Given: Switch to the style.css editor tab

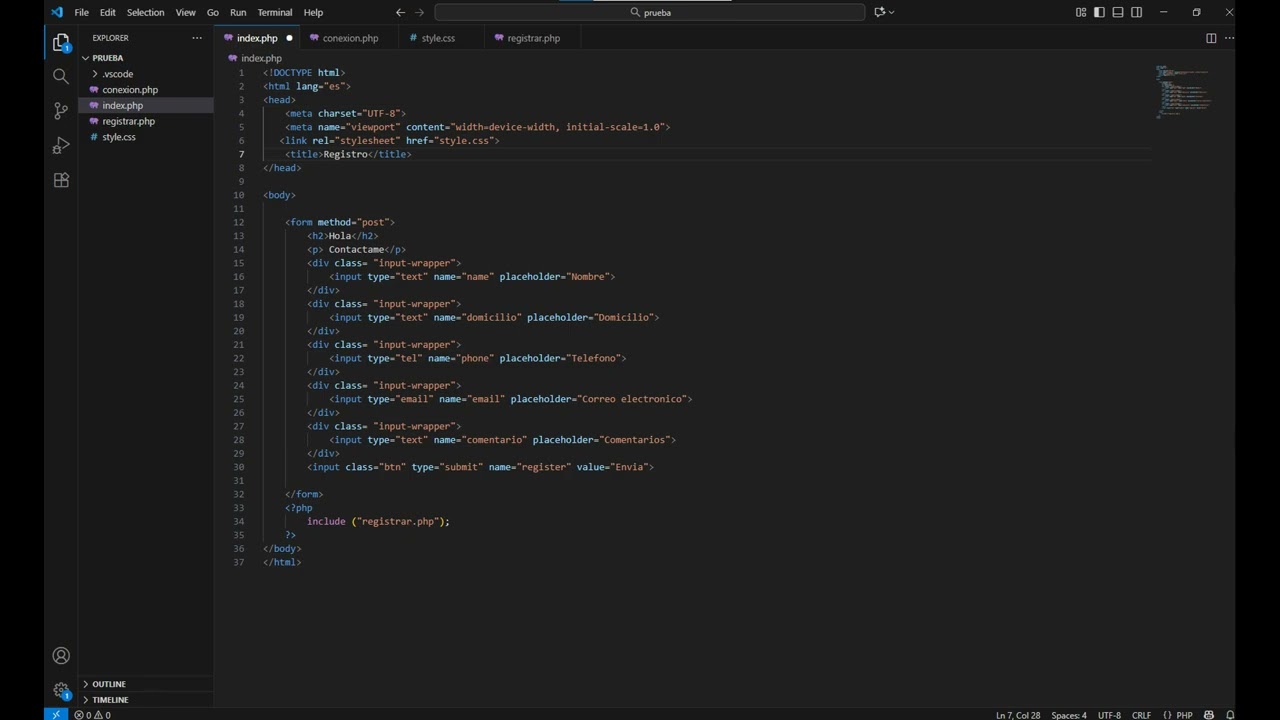Looking at the screenshot, I should 438,38.
